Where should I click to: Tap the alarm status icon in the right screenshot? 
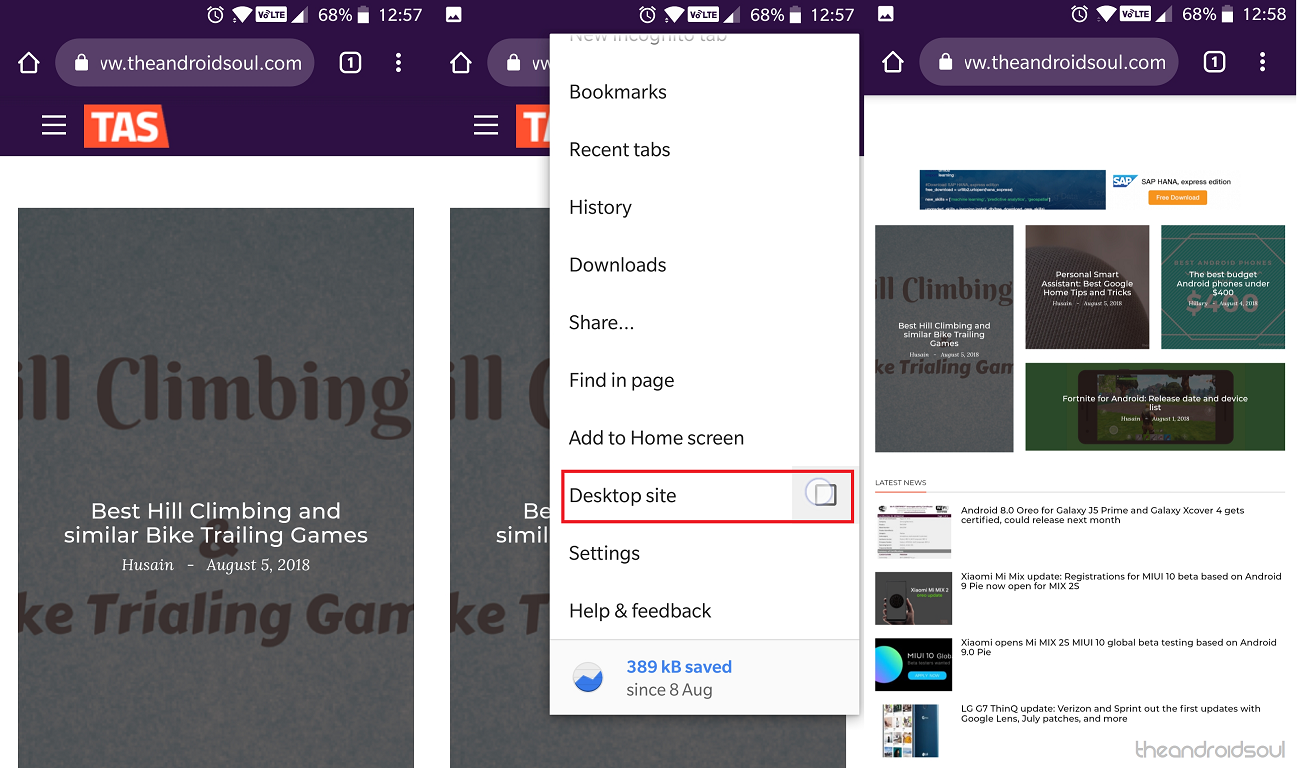point(1078,15)
